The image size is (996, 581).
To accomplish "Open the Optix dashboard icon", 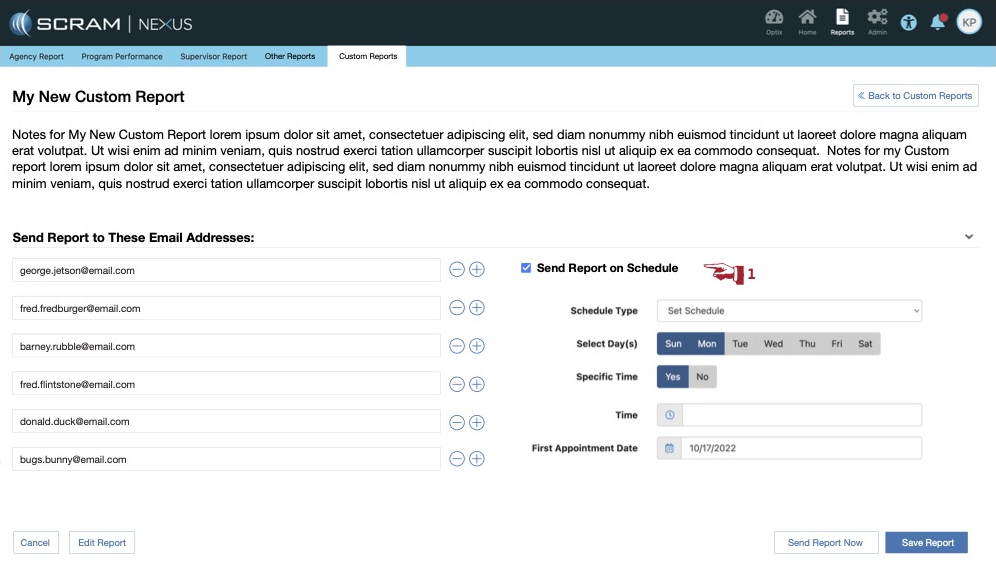I will click(x=774, y=20).
